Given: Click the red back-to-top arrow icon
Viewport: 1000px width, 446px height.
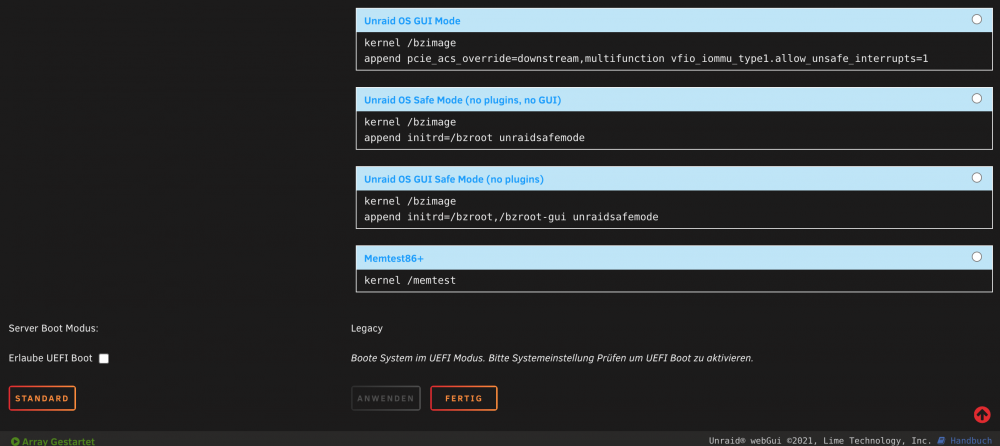Looking at the screenshot, I should pos(982,415).
